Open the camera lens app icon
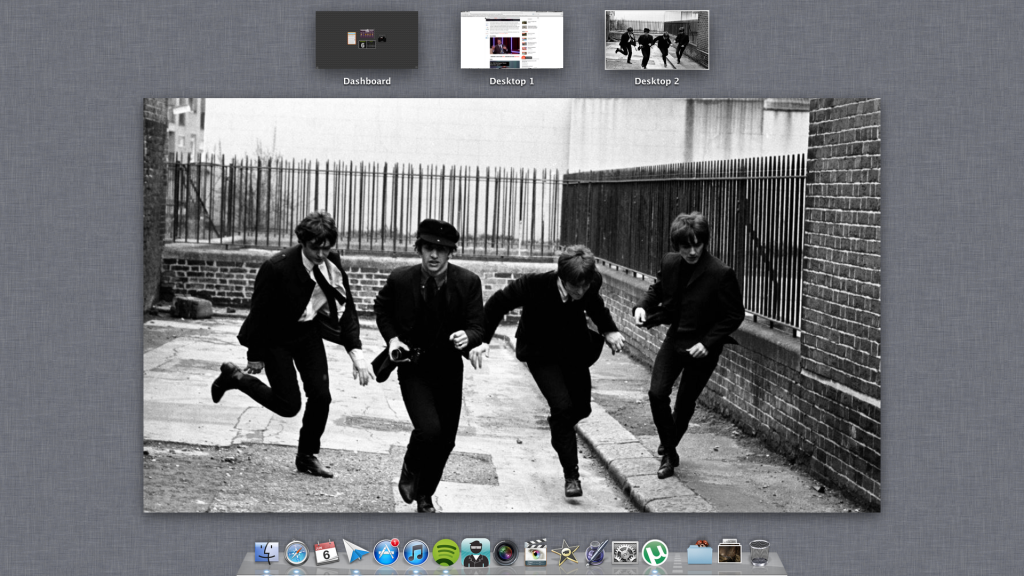 coord(505,552)
